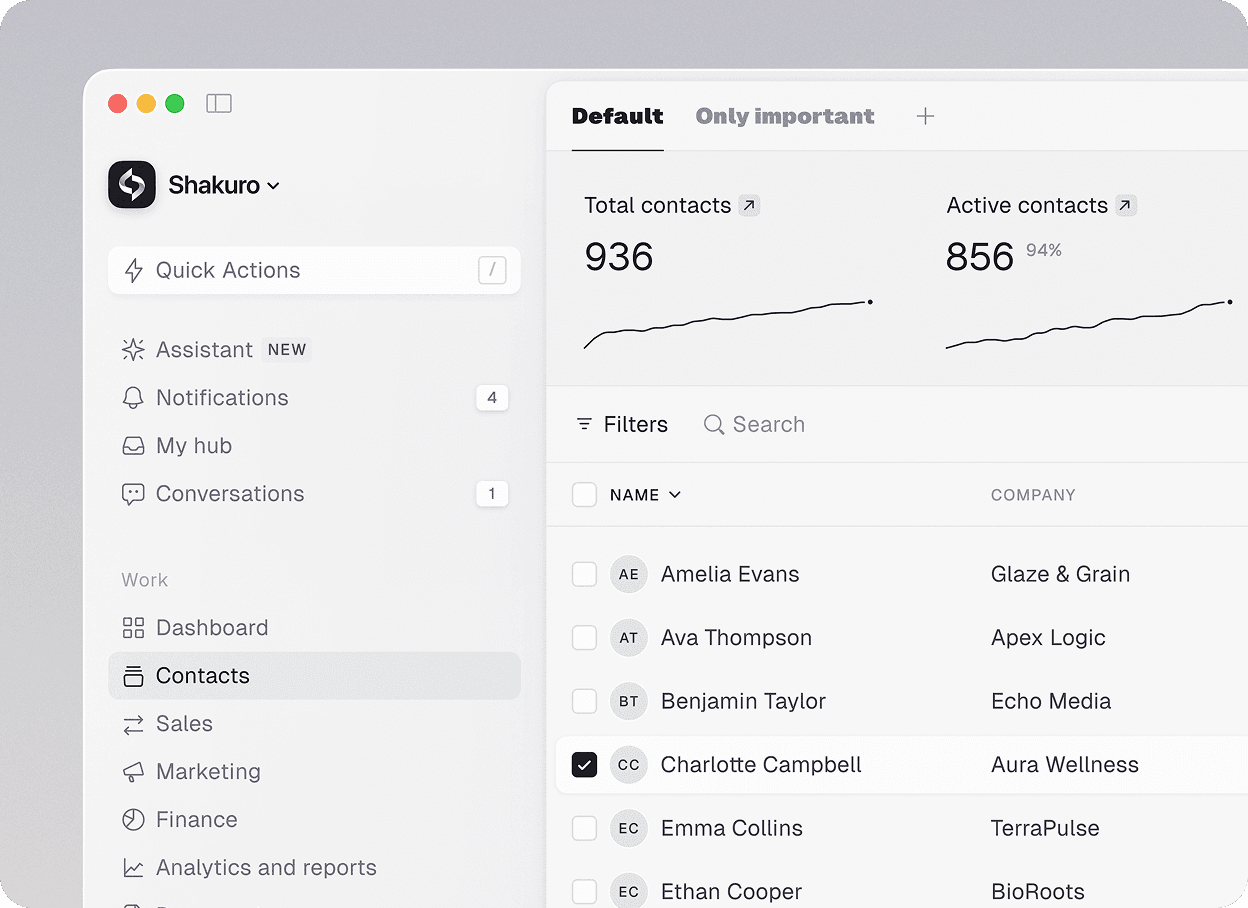The height and width of the screenshot is (908, 1248).
Task: Check the Ava Thompson row checkbox
Action: [x=584, y=638]
